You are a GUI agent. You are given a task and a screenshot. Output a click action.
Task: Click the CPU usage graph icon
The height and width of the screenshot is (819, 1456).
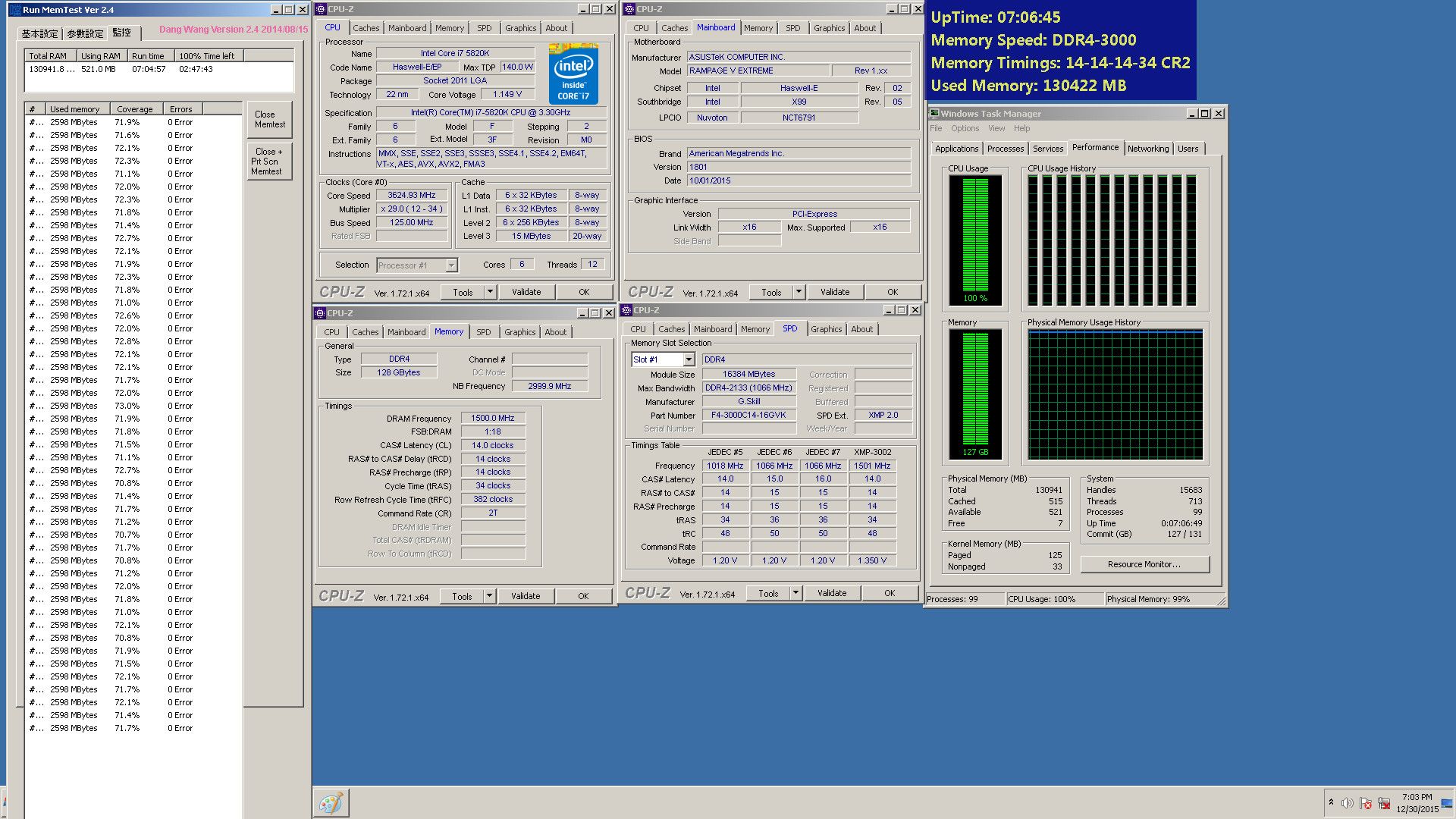coord(976,240)
